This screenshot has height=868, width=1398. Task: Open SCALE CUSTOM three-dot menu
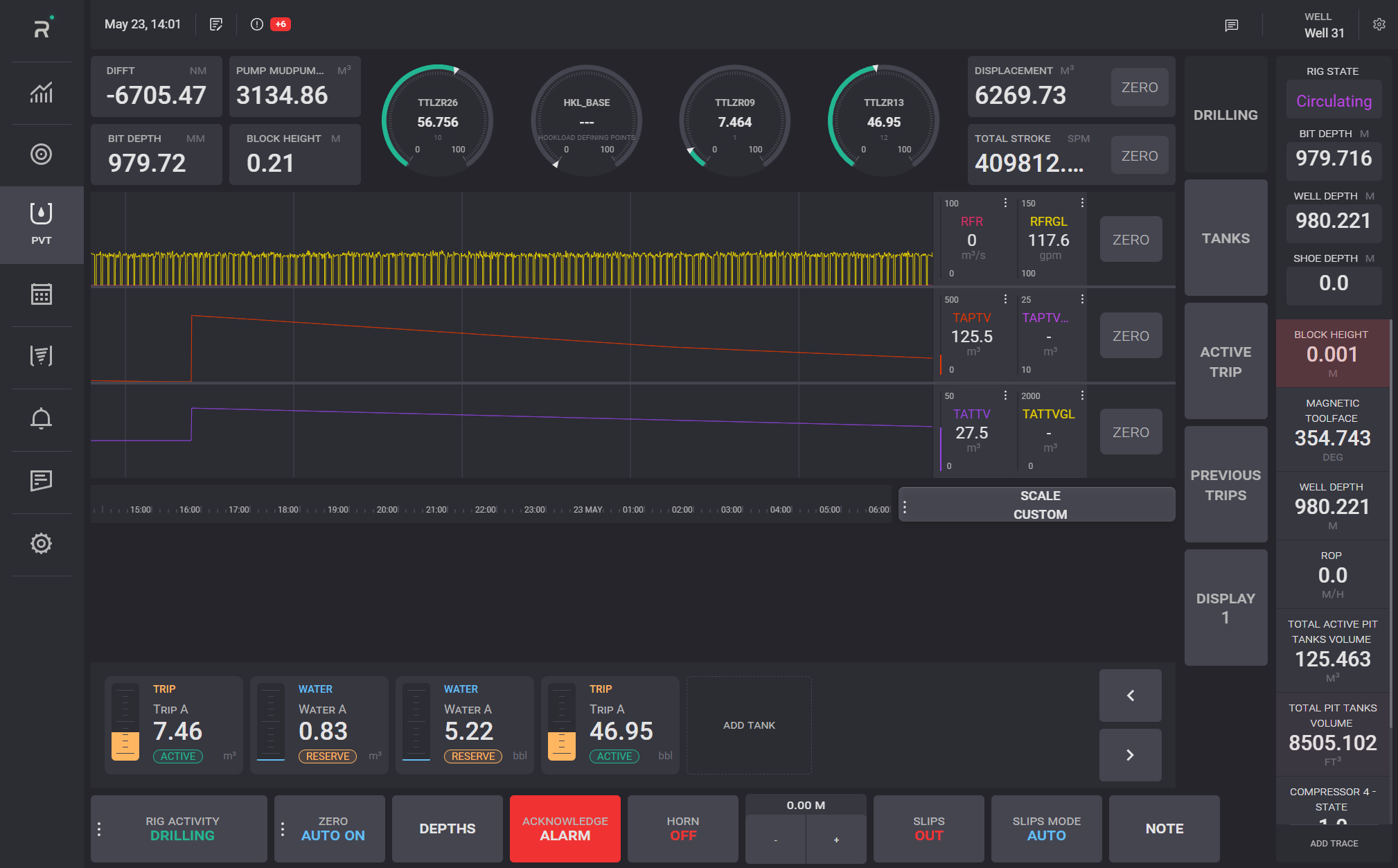[x=905, y=506]
